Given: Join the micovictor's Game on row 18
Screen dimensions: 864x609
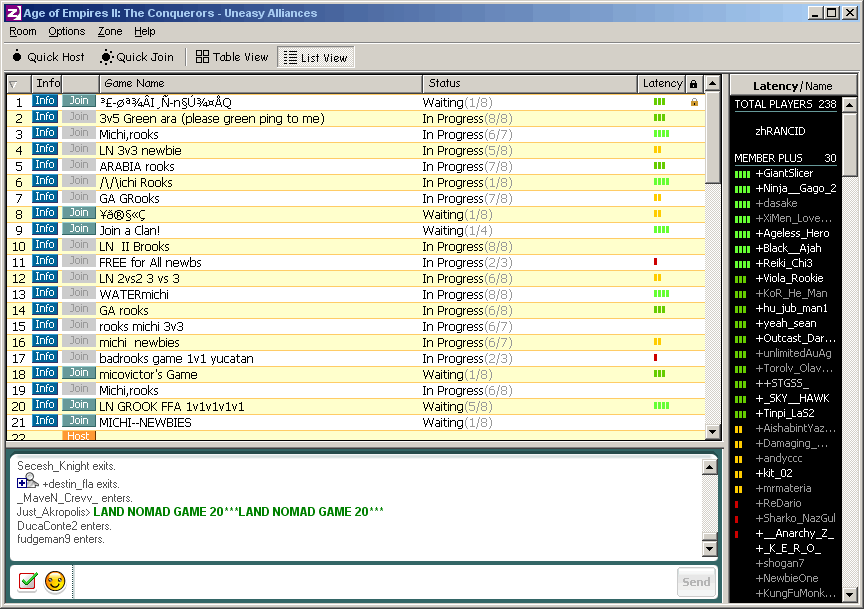Looking at the screenshot, I should click(x=79, y=373).
